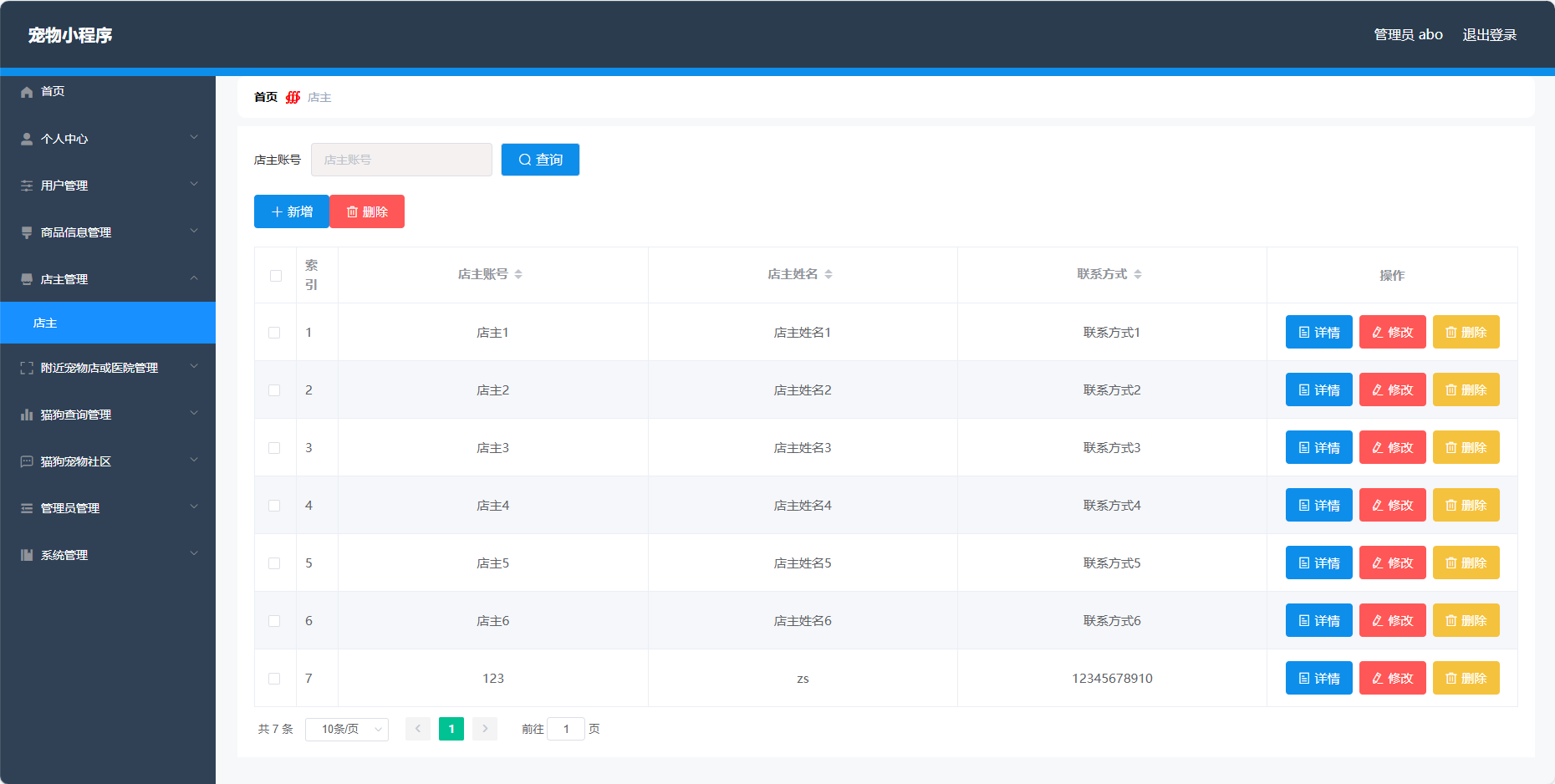Click the sliders icon next to 用户管理
This screenshot has height=784, width=1555.
click(x=27, y=186)
